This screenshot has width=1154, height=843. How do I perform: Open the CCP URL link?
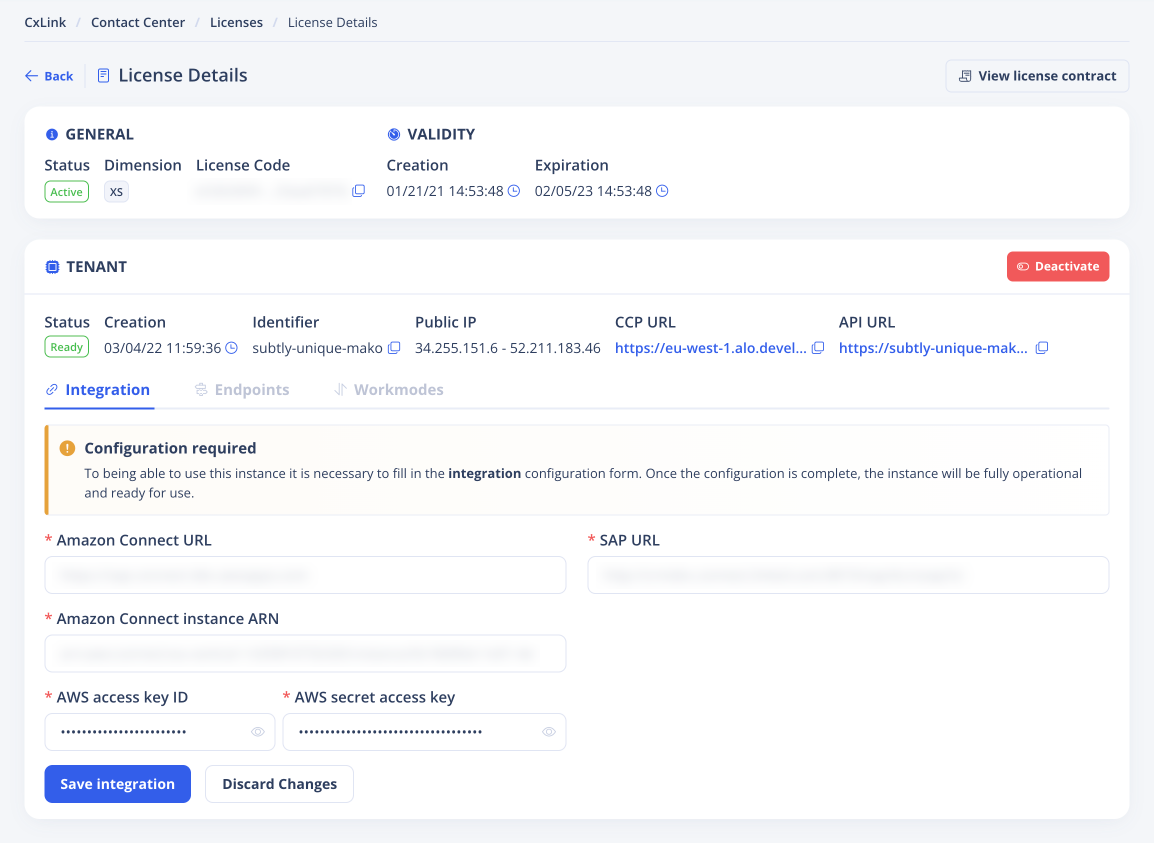click(x=710, y=348)
